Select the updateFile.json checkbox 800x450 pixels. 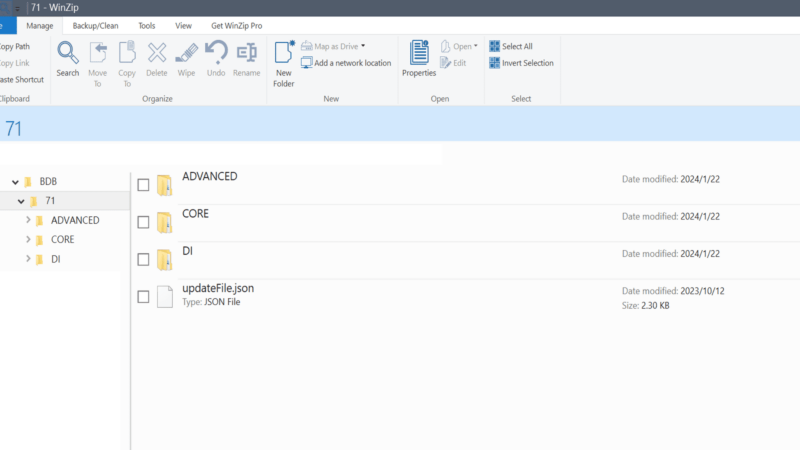pyautogui.click(x=143, y=296)
